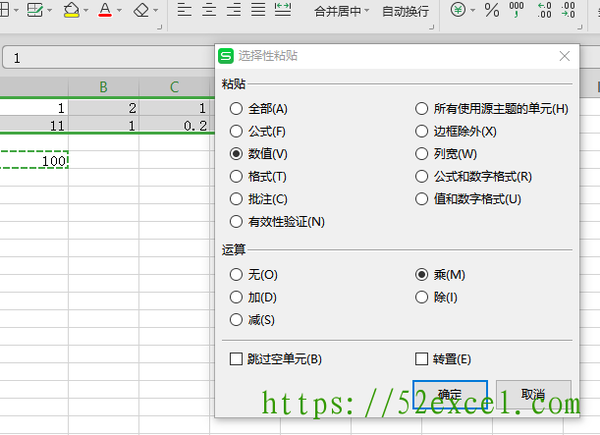The width and height of the screenshot is (600, 435).
Task: Click cell containing 0.2
Action: pos(174,125)
